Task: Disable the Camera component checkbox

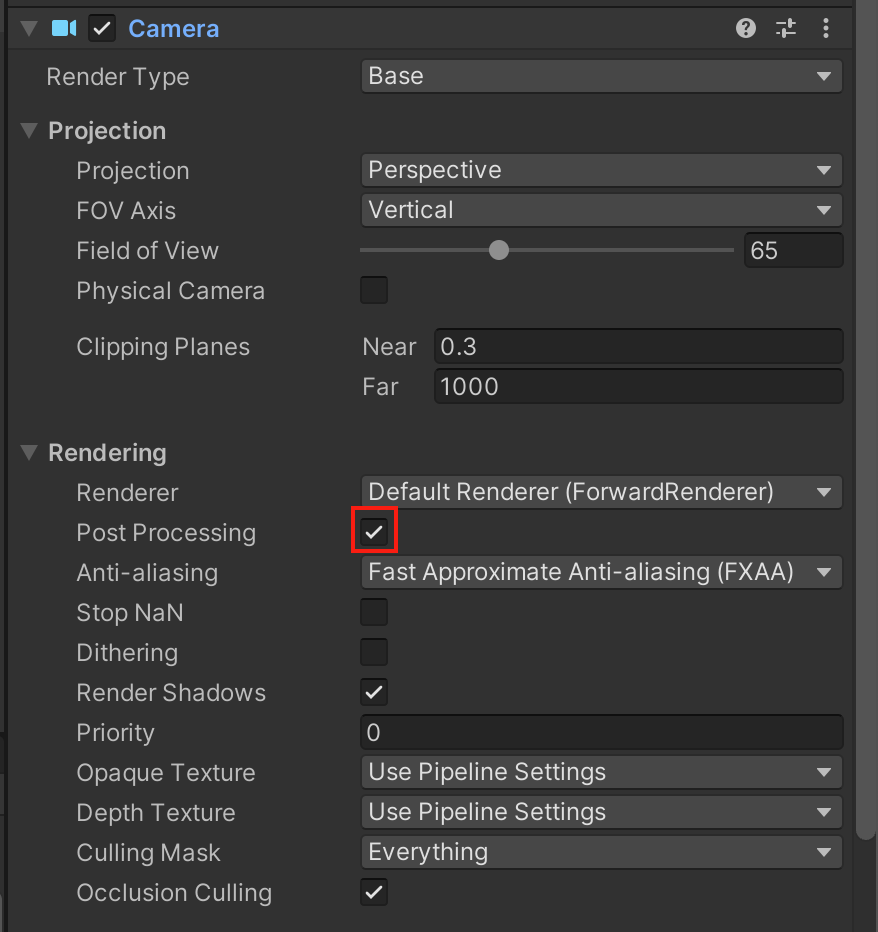Action: pos(101,28)
